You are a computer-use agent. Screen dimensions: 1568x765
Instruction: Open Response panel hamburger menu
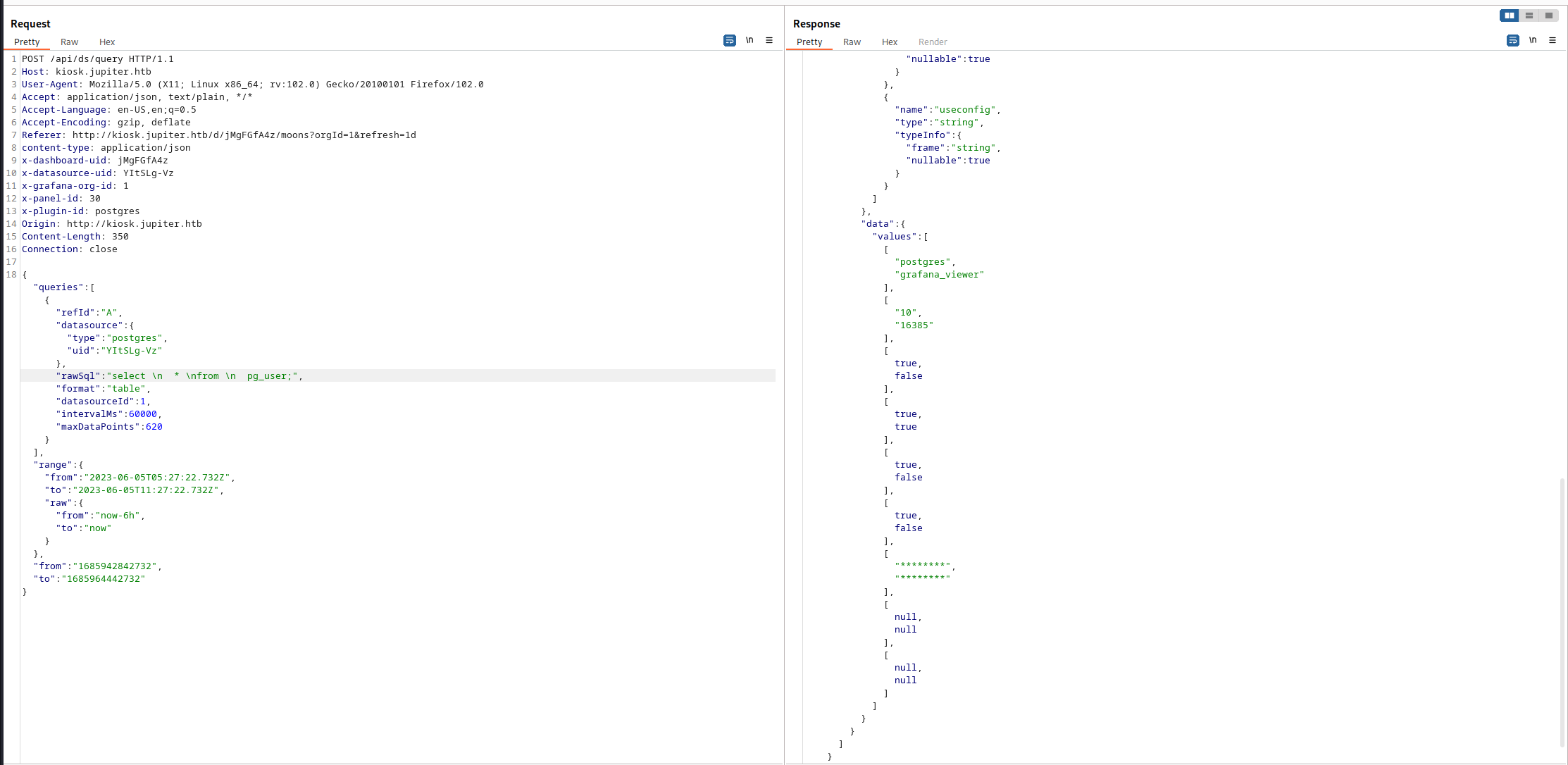tap(1553, 41)
